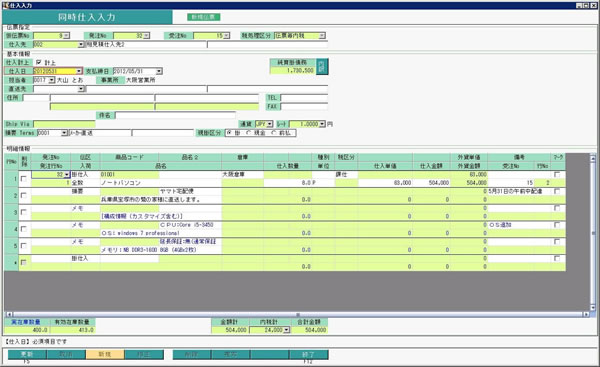Open the 通貨 JPY dropdown
Screen dimensions: 600x367
click(x=270, y=124)
